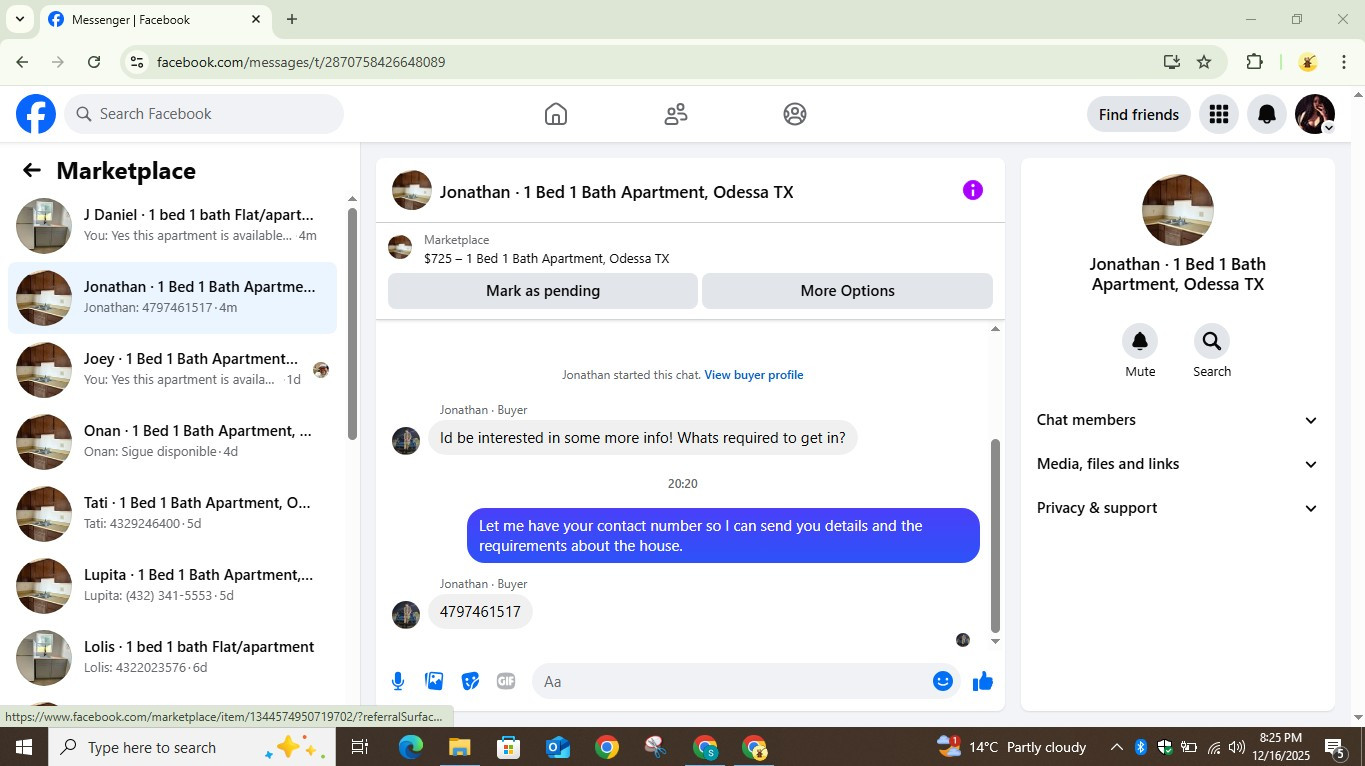Open Microsoft Edge from the taskbar
1365x766 pixels.
[411, 747]
